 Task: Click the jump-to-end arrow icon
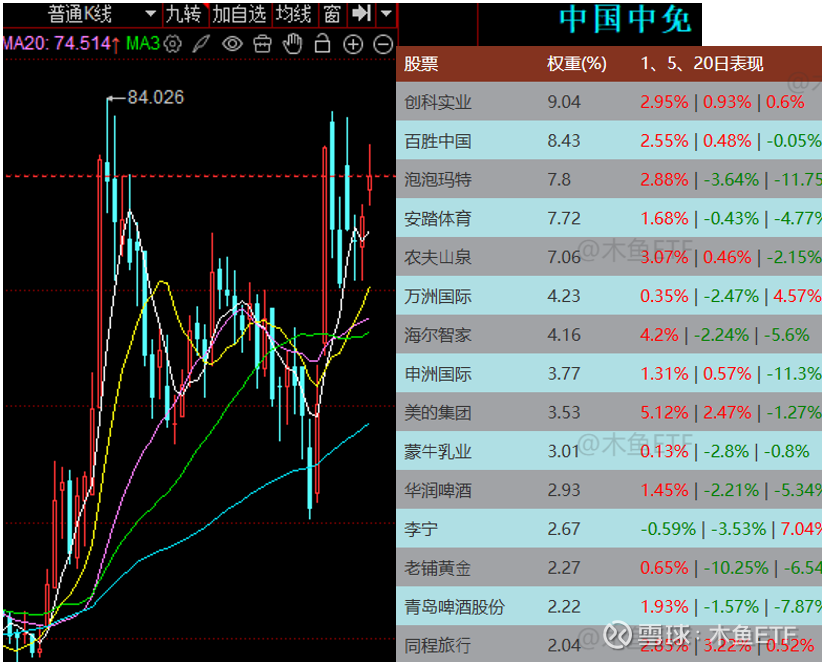362,14
